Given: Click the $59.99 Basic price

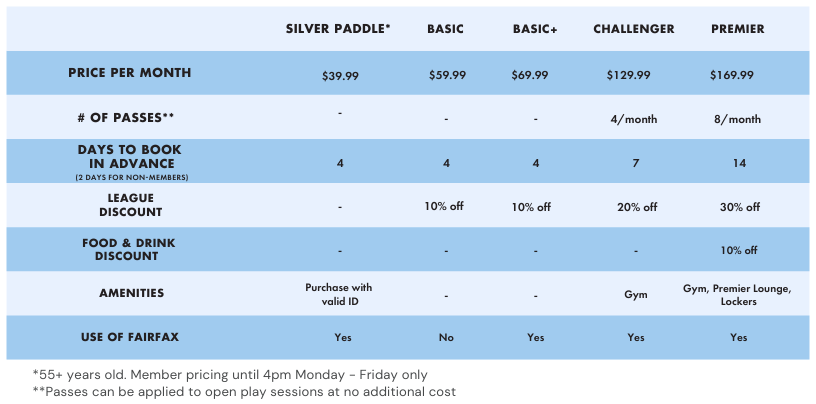Looking at the screenshot, I should [x=446, y=75].
